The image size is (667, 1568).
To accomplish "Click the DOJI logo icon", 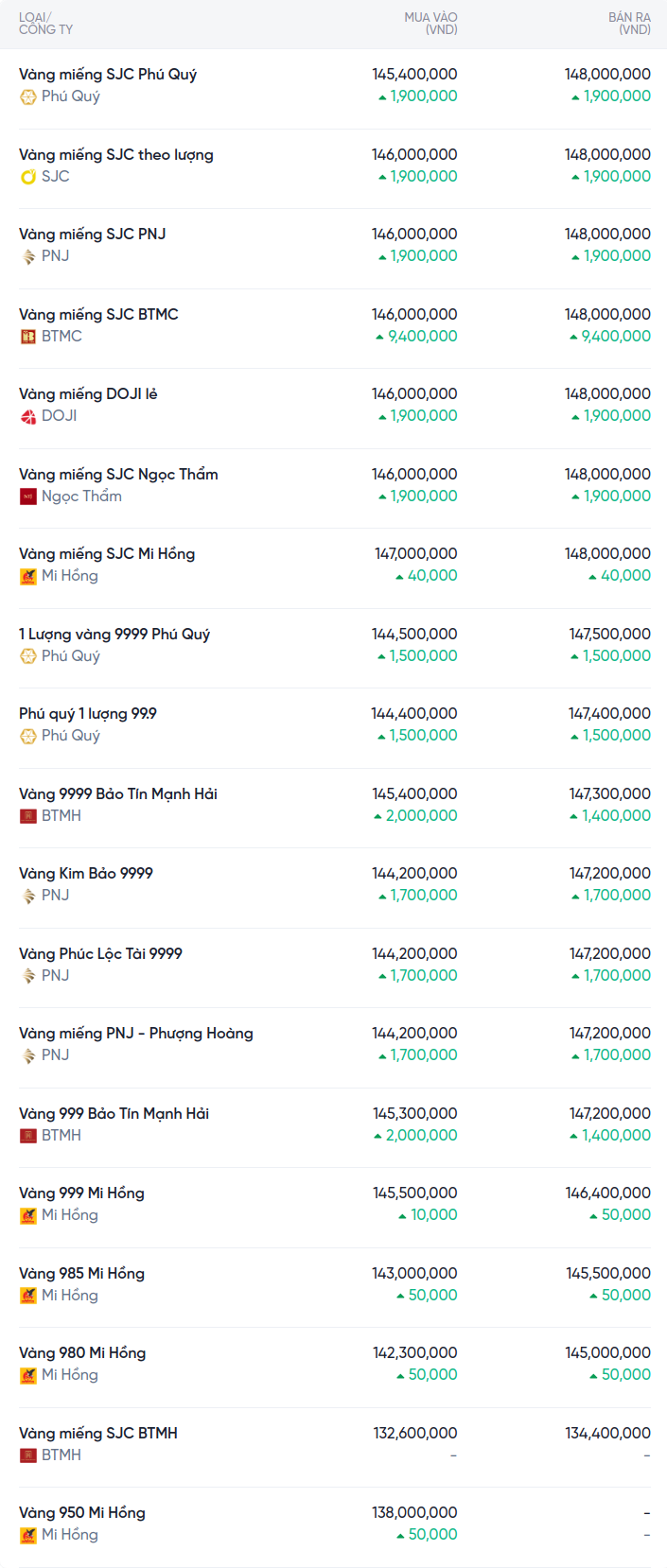I will [28, 416].
